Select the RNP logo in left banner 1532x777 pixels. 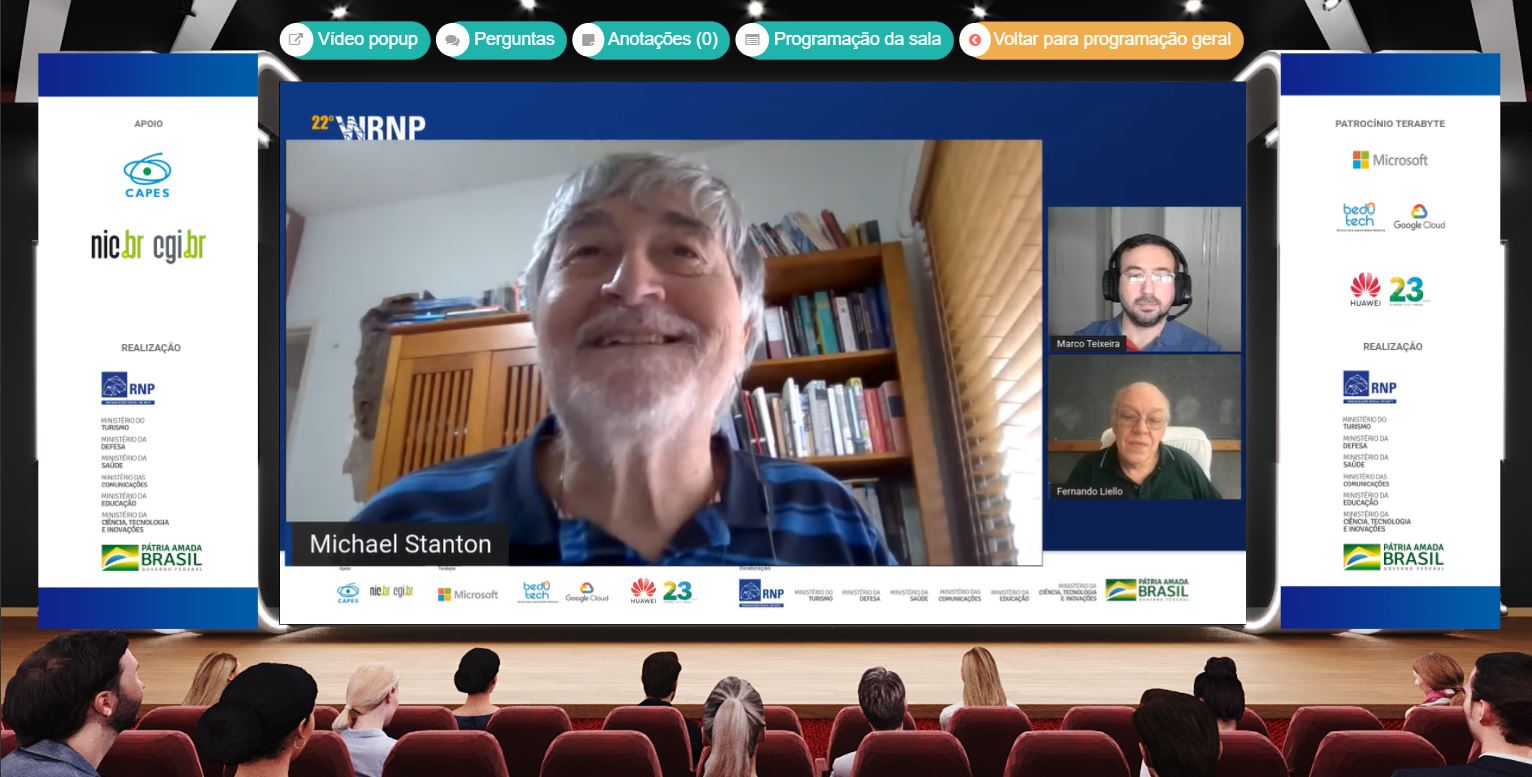pyautogui.click(x=128, y=388)
